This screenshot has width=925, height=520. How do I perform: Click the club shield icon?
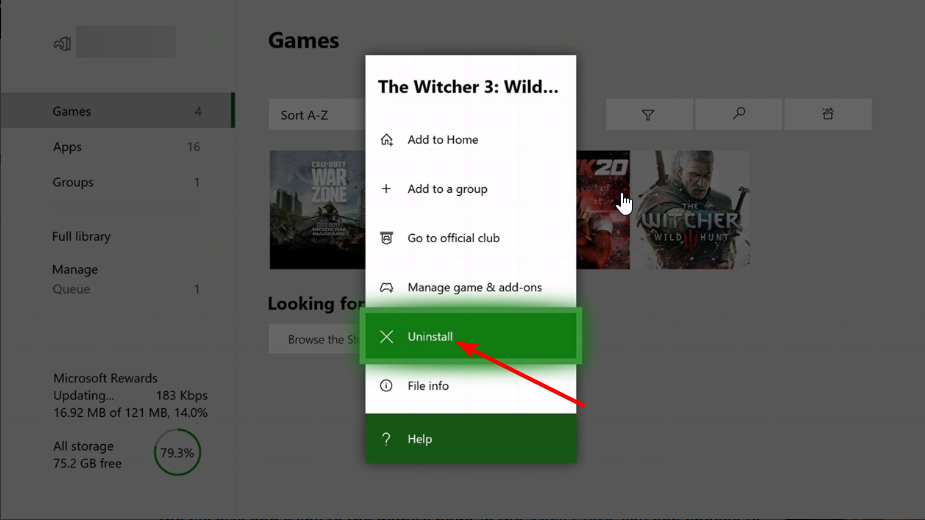tap(386, 238)
